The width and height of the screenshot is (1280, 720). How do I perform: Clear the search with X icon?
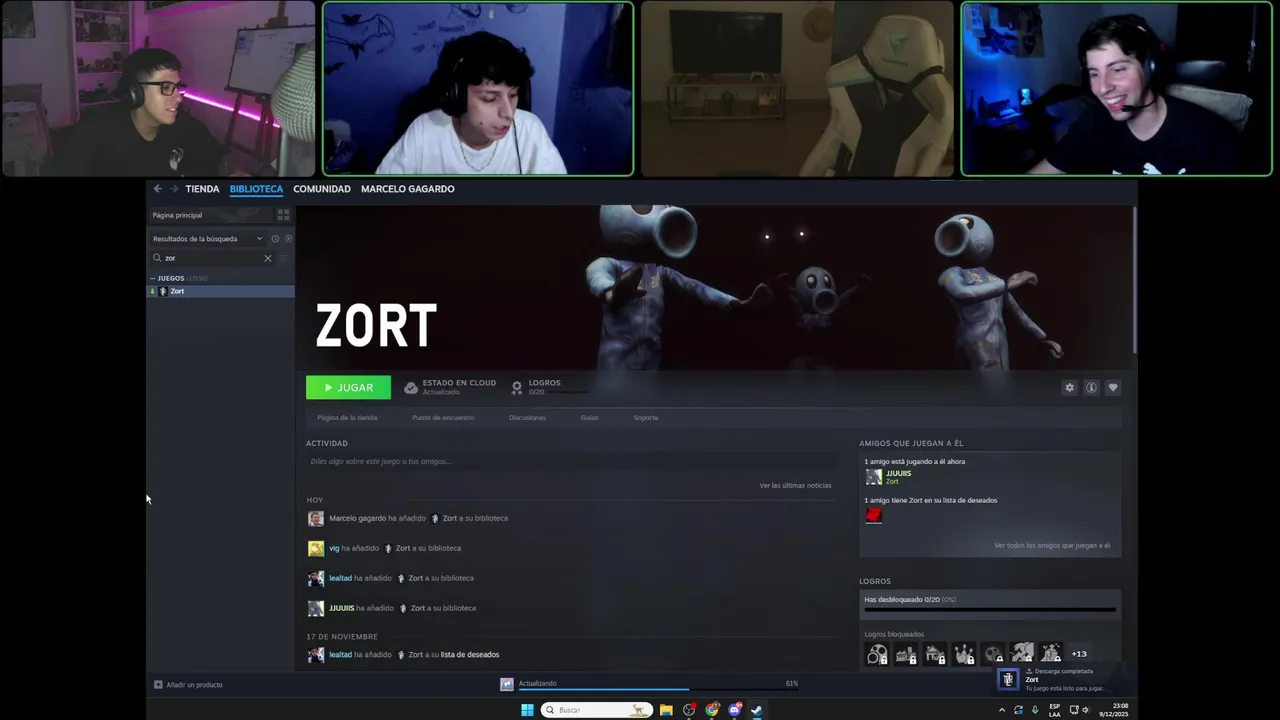[x=268, y=258]
